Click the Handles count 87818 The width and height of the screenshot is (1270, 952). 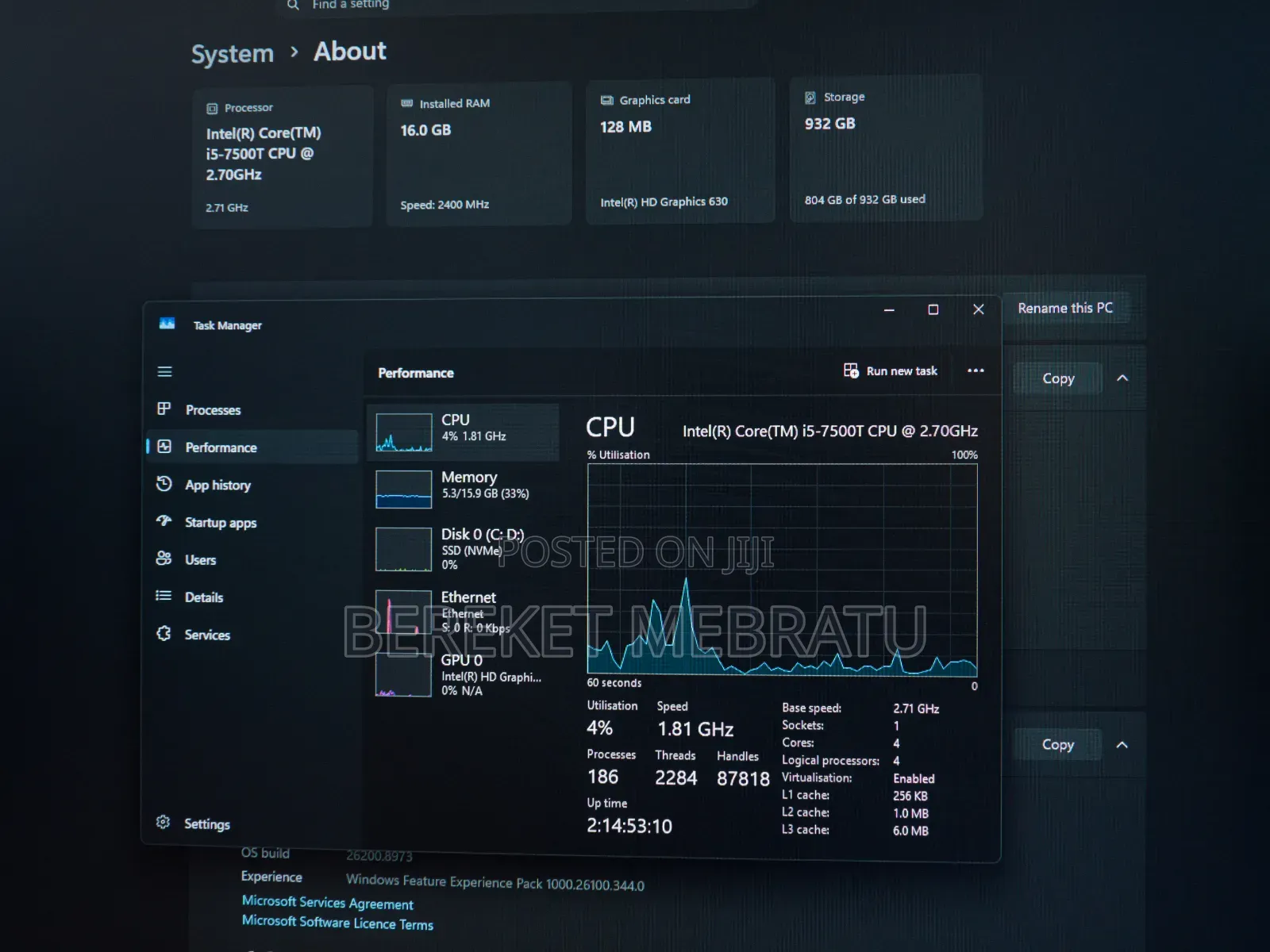click(743, 779)
